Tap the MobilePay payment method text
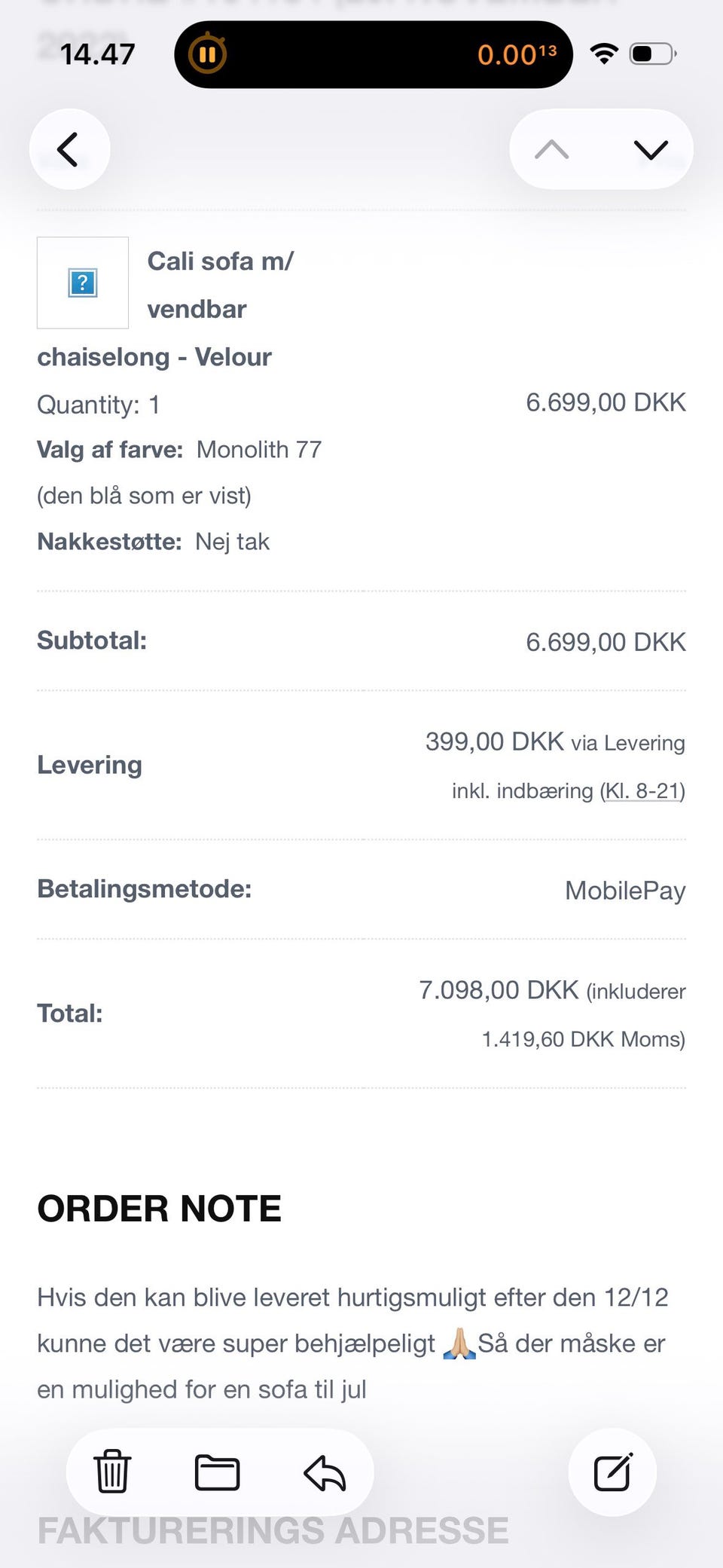This screenshot has height=1568, width=723. click(x=624, y=891)
